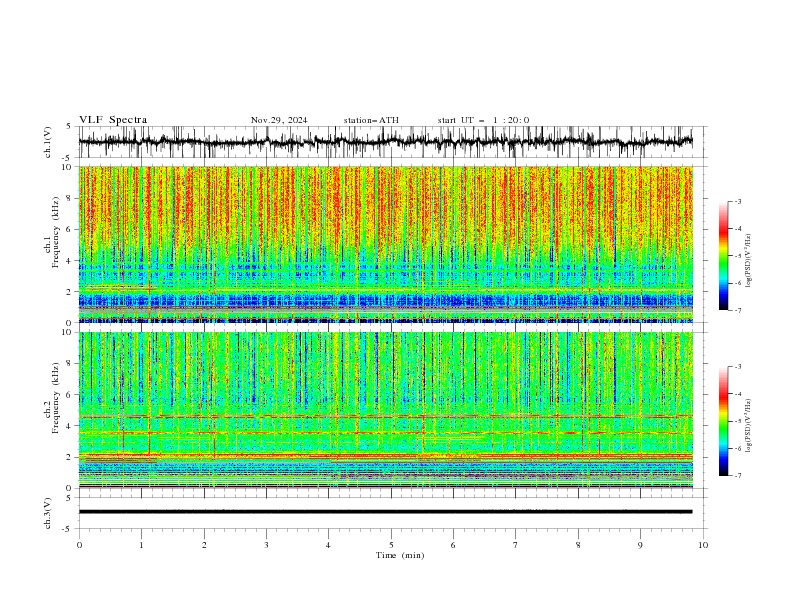
Task: Click the ch.2 frequency tick "4"
Action: (70, 426)
